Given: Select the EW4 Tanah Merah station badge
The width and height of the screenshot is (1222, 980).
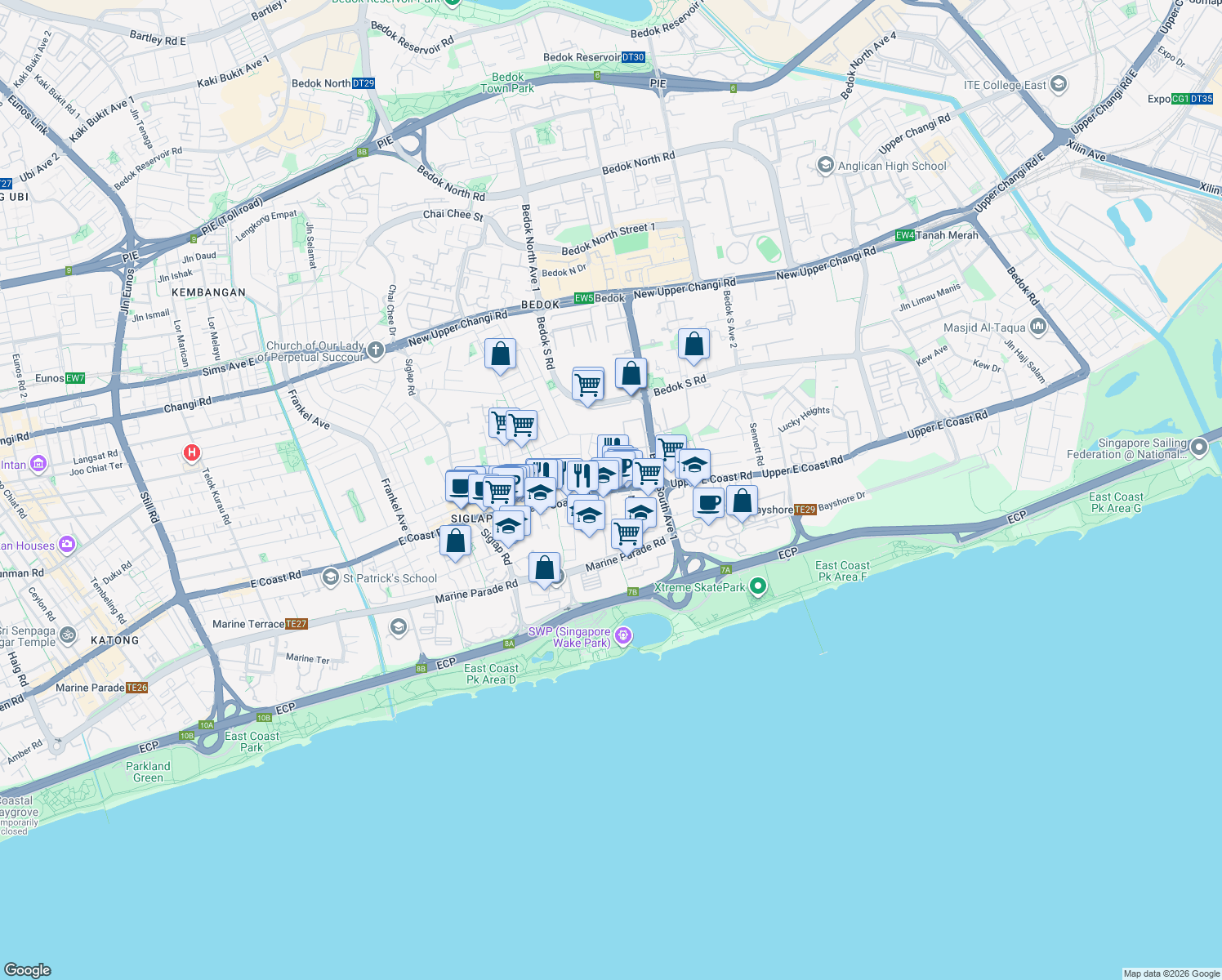Looking at the screenshot, I should tap(905, 234).
